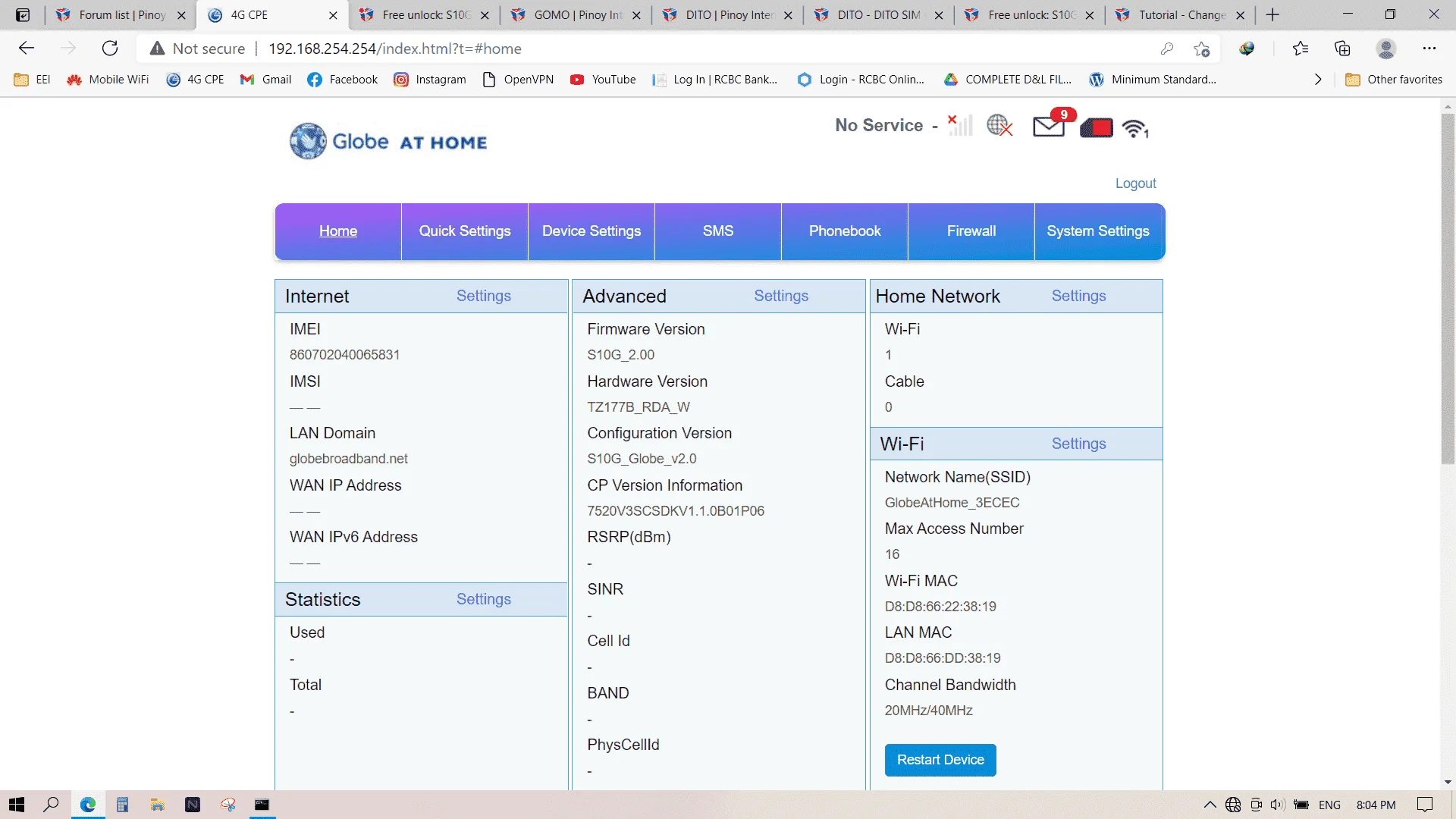Close the DITO | Pinoy Internet tab

pyautogui.click(x=788, y=15)
